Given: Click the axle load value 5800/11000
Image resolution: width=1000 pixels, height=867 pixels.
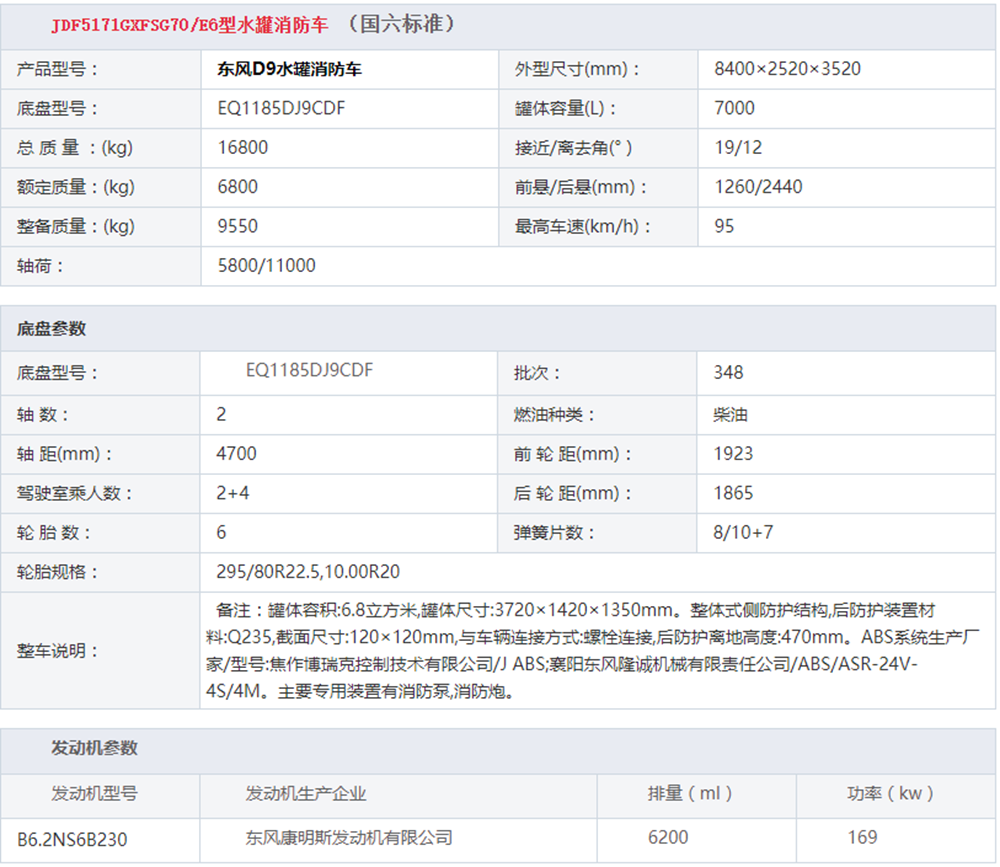Looking at the screenshot, I should pos(267,266).
